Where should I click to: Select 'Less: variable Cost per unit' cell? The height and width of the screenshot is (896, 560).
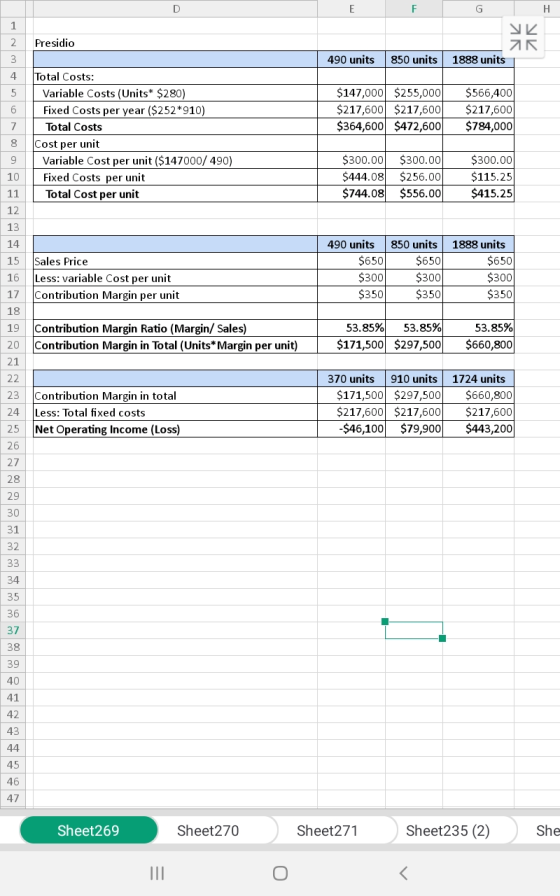tap(175, 278)
